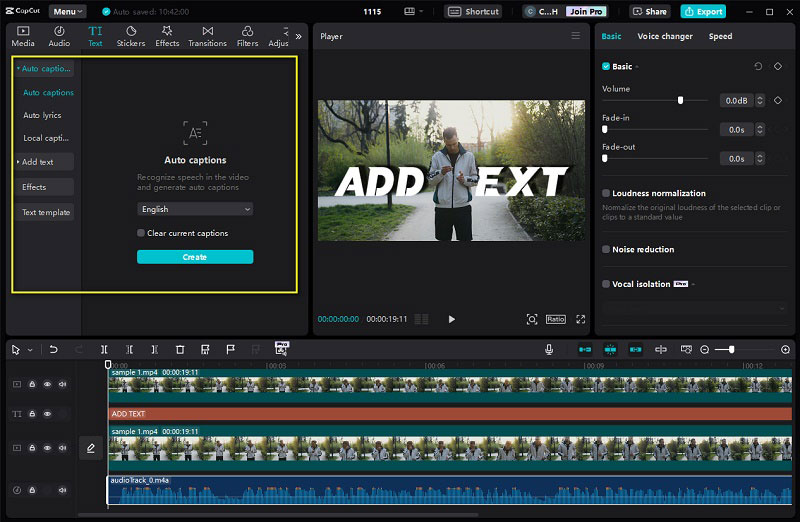
Task: Open the English language dropdown
Action: pyautogui.click(x=195, y=209)
